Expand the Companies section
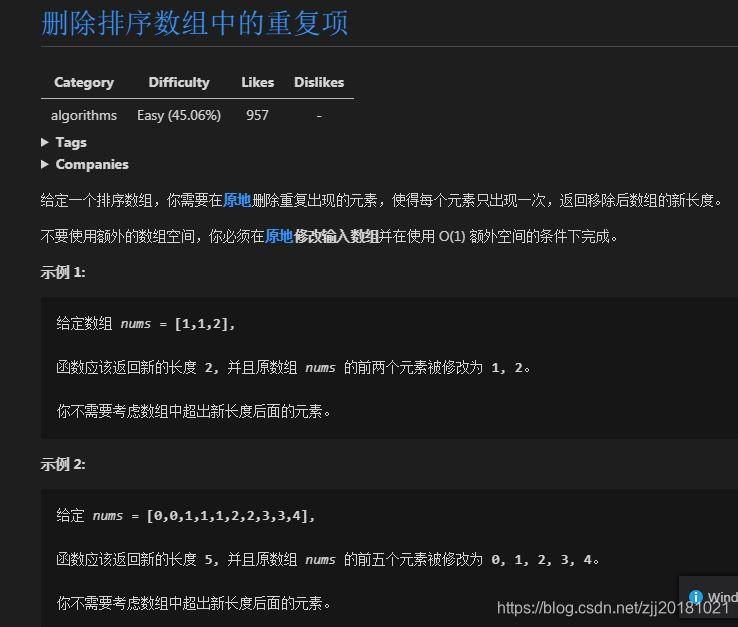This screenshot has width=738, height=627. click(x=85, y=164)
